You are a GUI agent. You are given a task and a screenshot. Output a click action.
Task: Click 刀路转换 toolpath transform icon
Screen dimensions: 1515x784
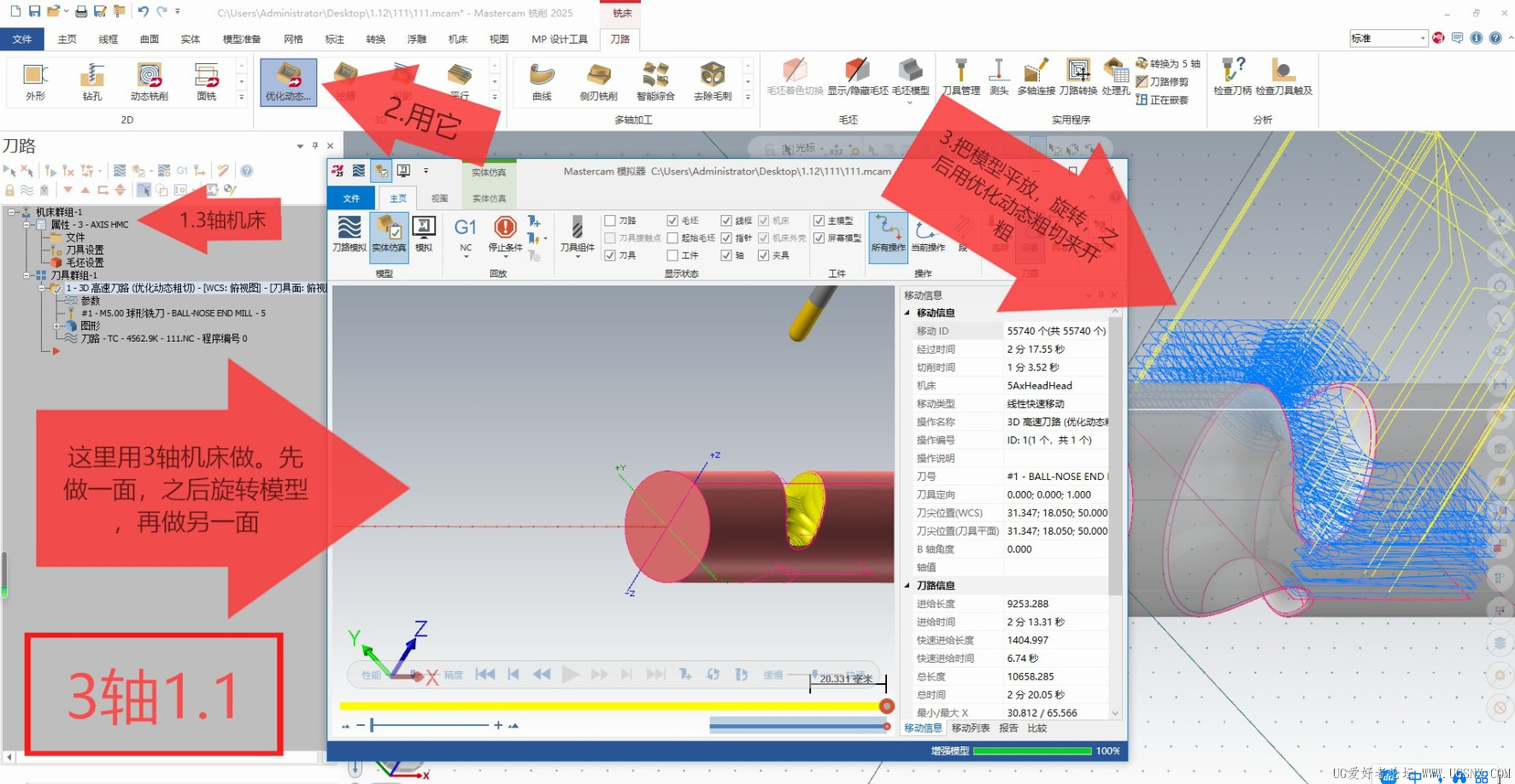(x=1078, y=77)
